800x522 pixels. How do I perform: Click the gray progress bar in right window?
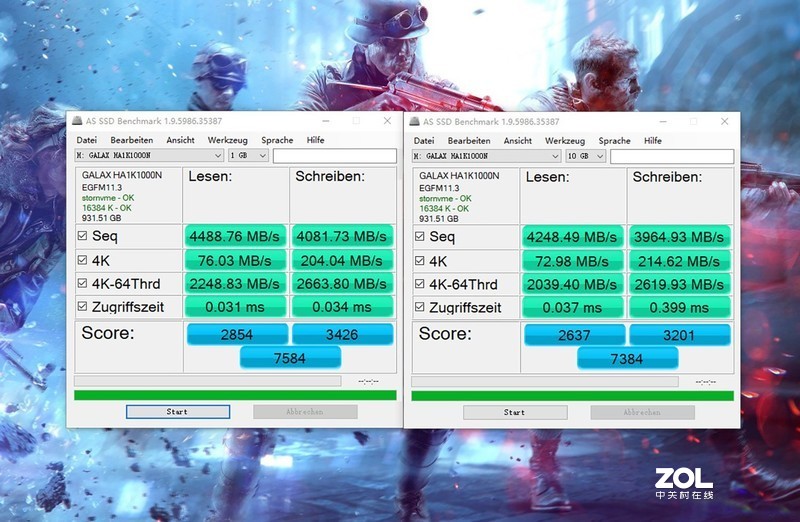click(x=545, y=381)
